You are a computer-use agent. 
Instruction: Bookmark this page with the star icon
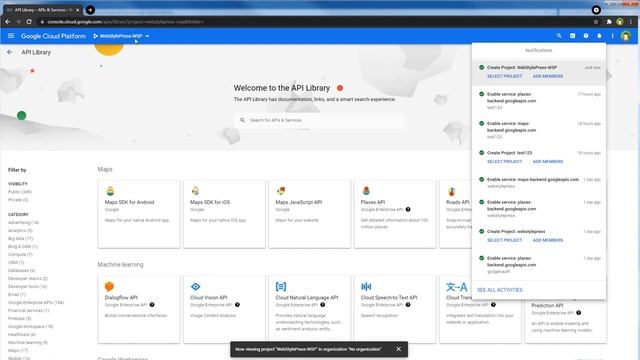click(x=596, y=22)
